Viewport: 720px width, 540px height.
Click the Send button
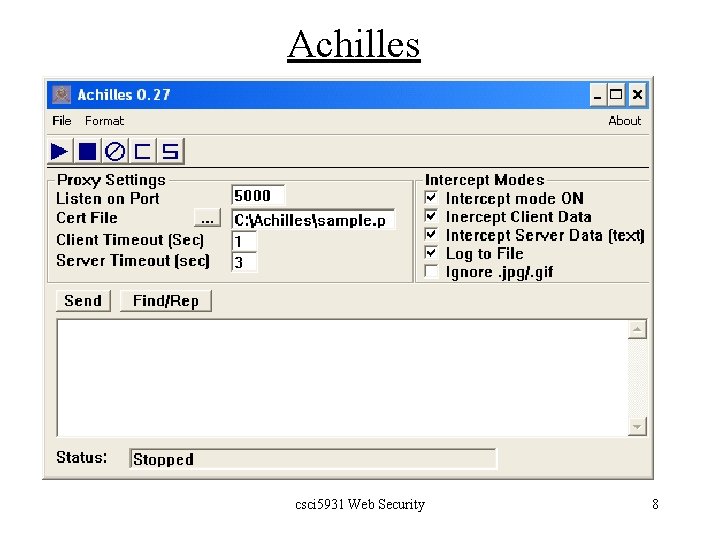click(x=83, y=301)
